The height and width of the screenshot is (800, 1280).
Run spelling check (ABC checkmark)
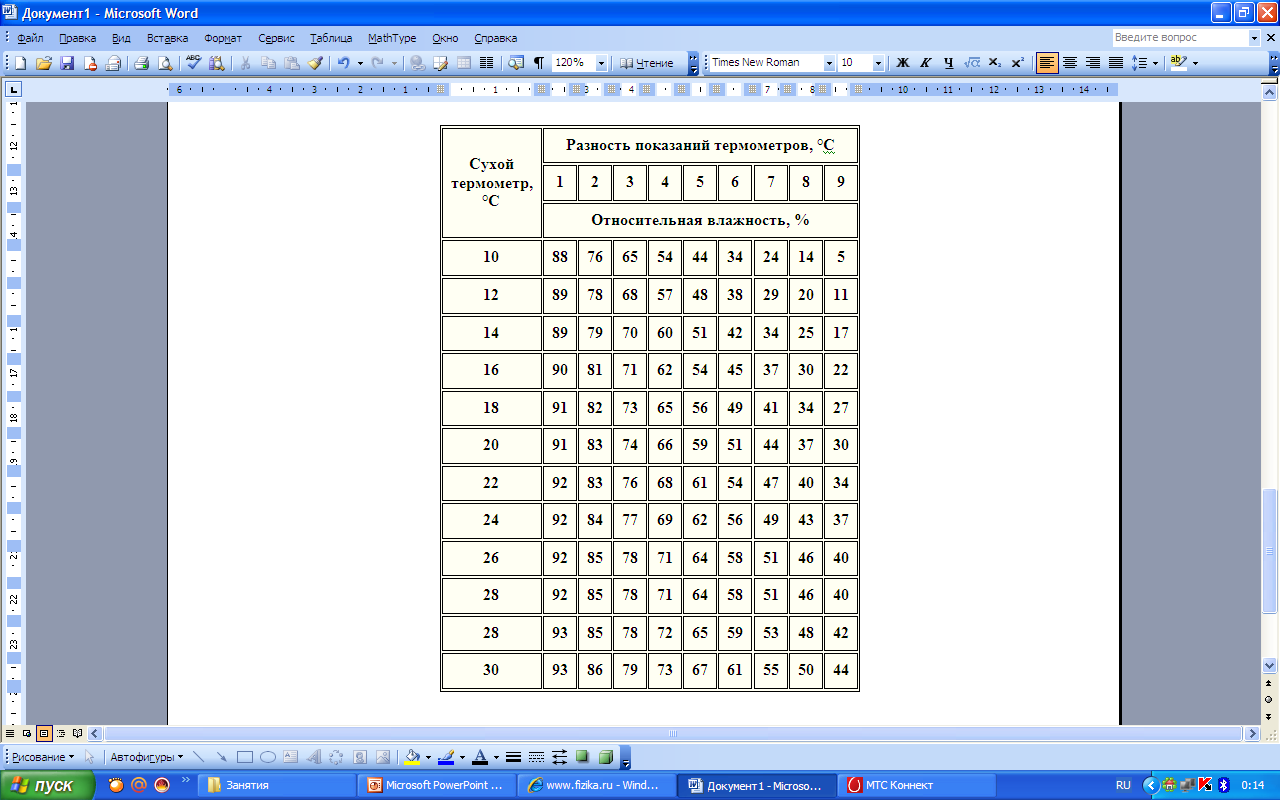point(193,63)
